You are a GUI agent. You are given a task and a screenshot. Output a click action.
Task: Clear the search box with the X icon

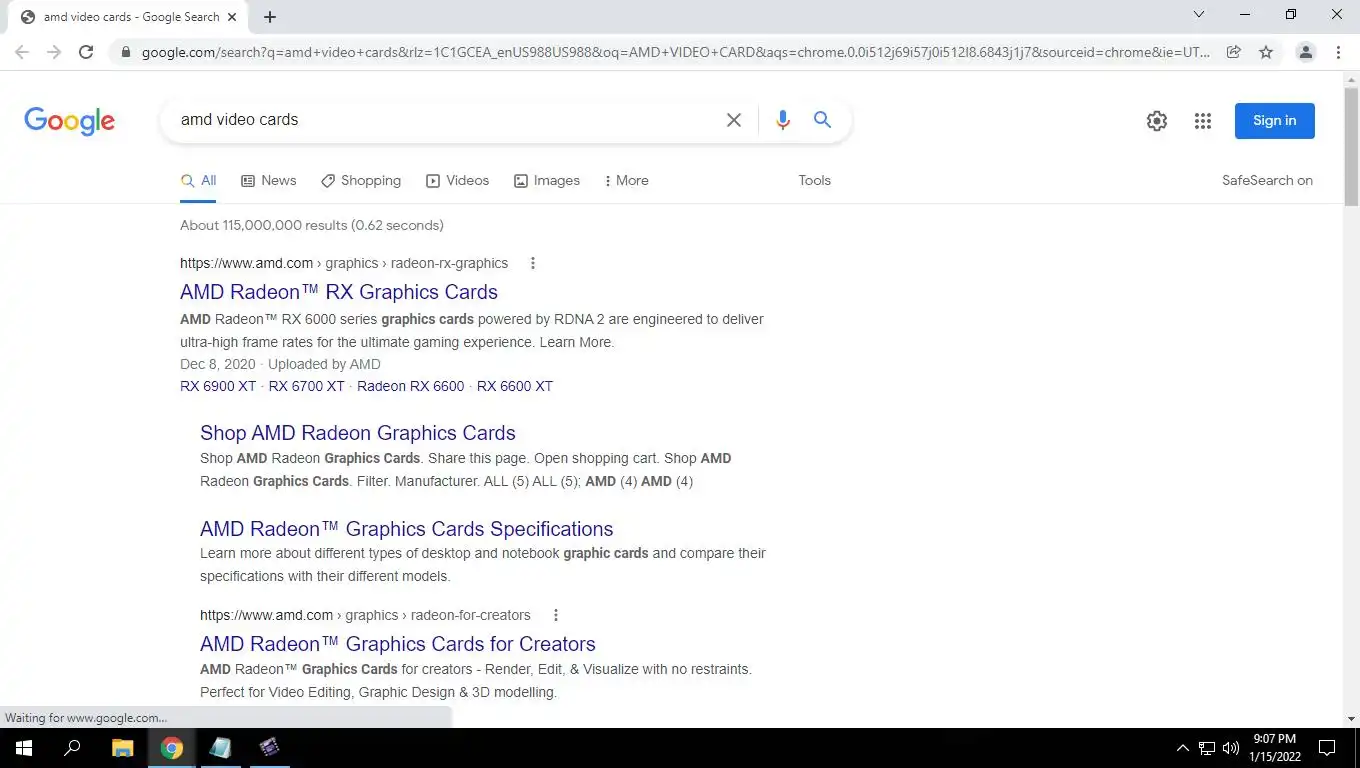pos(734,120)
